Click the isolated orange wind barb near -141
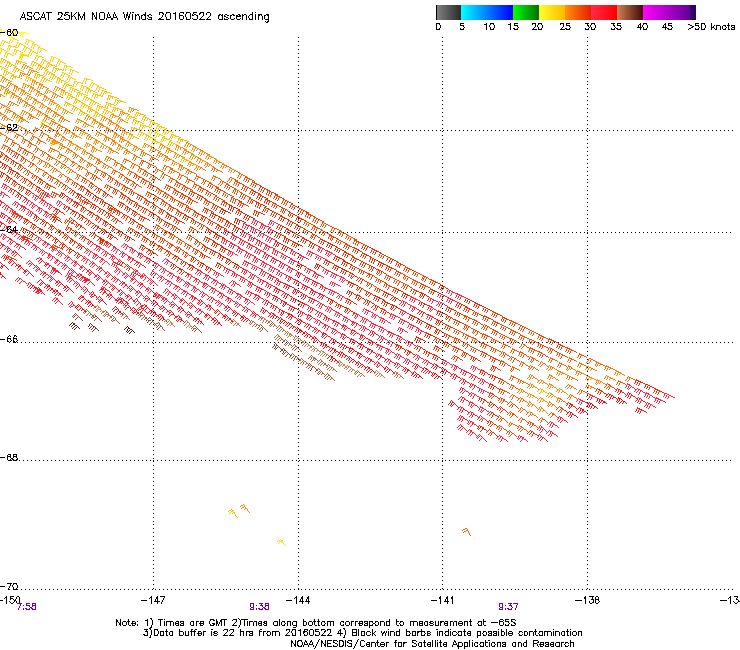Viewport: 740px width, 650px height. (x=466, y=532)
